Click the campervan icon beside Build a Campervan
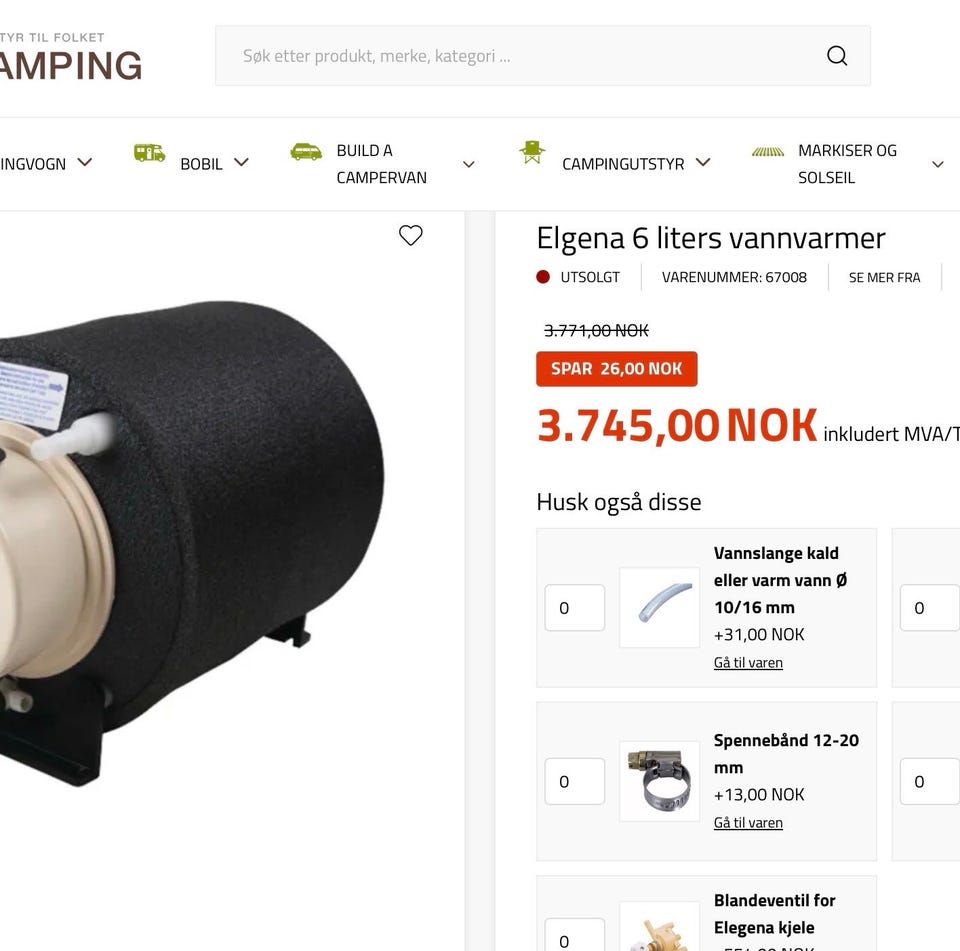 pyautogui.click(x=306, y=151)
